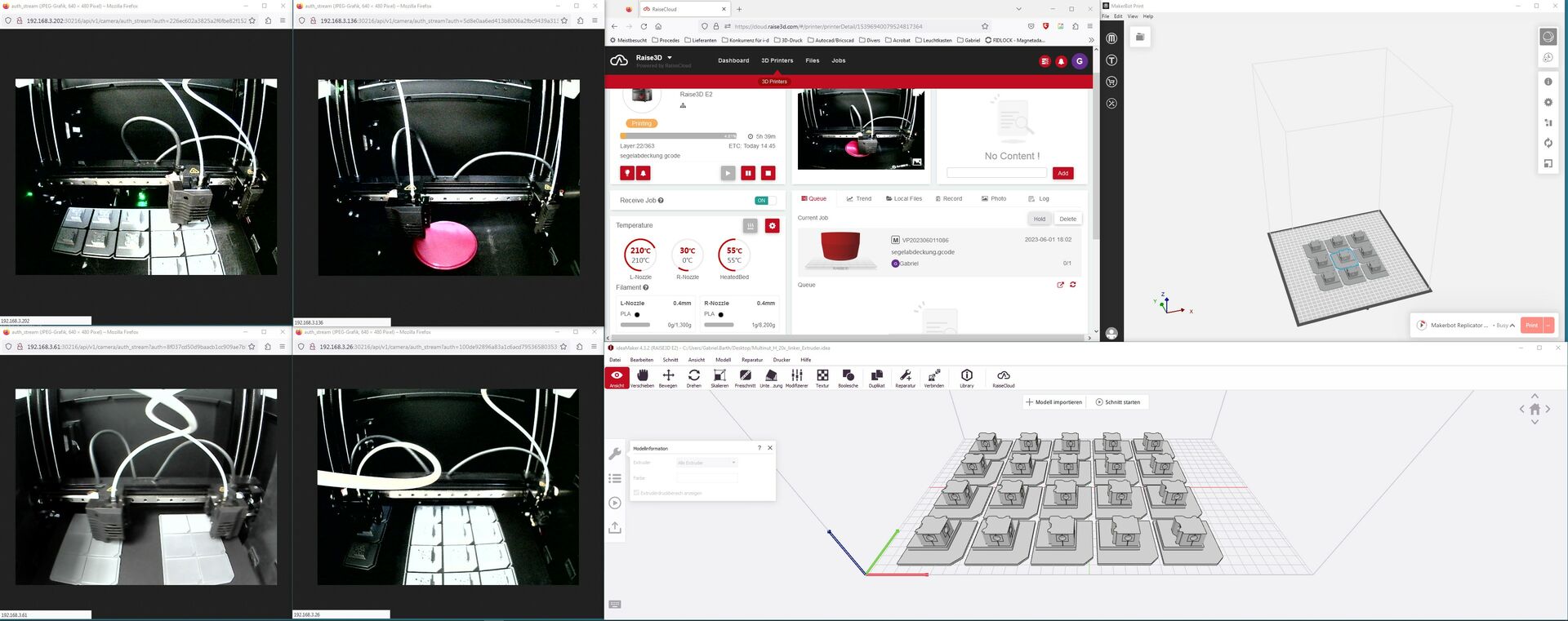Open the Textur tool
The height and width of the screenshot is (621, 1568).
pyautogui.click(x=822, y=378)
